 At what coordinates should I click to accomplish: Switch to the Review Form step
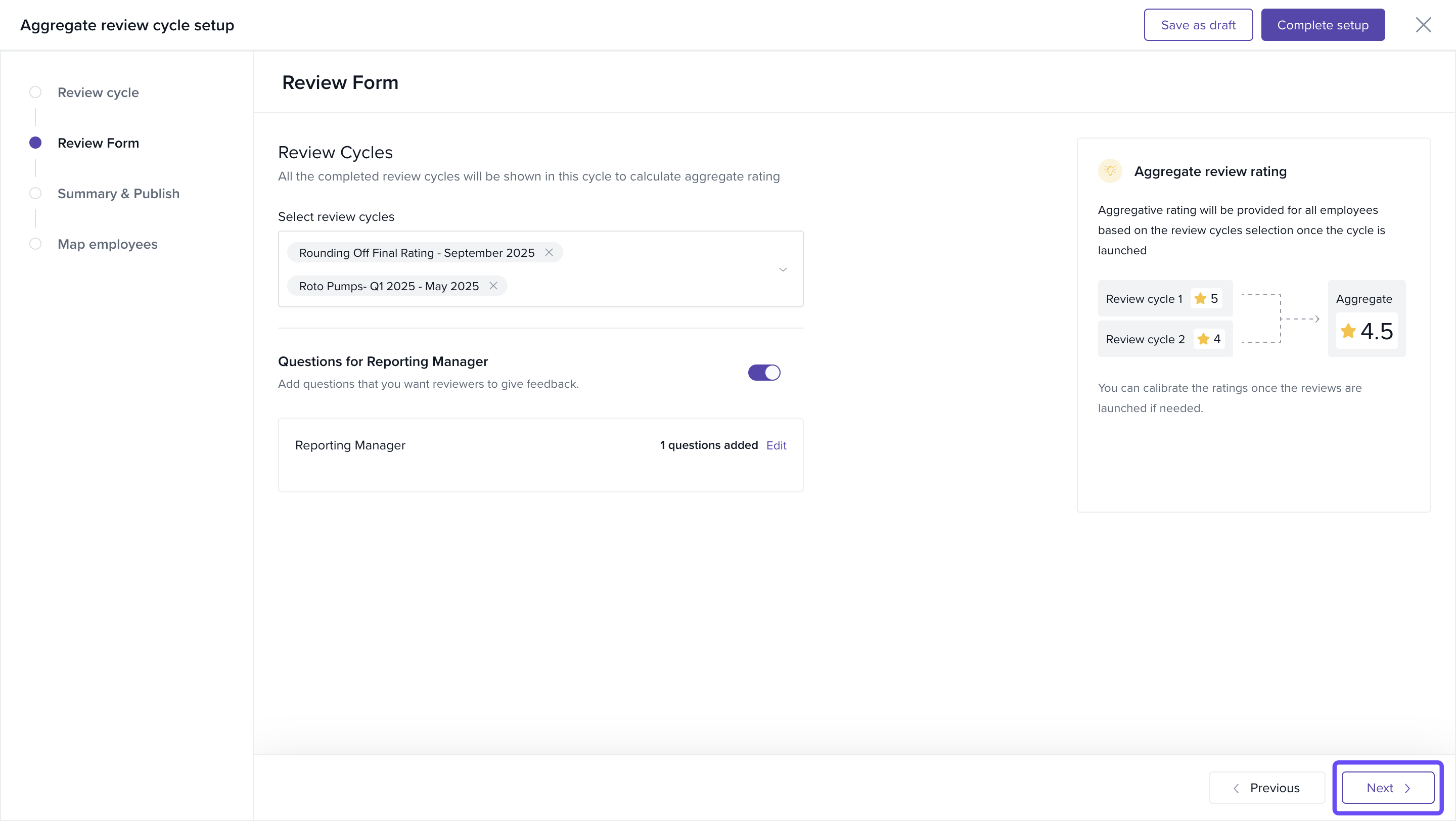[x=98, y=143]
